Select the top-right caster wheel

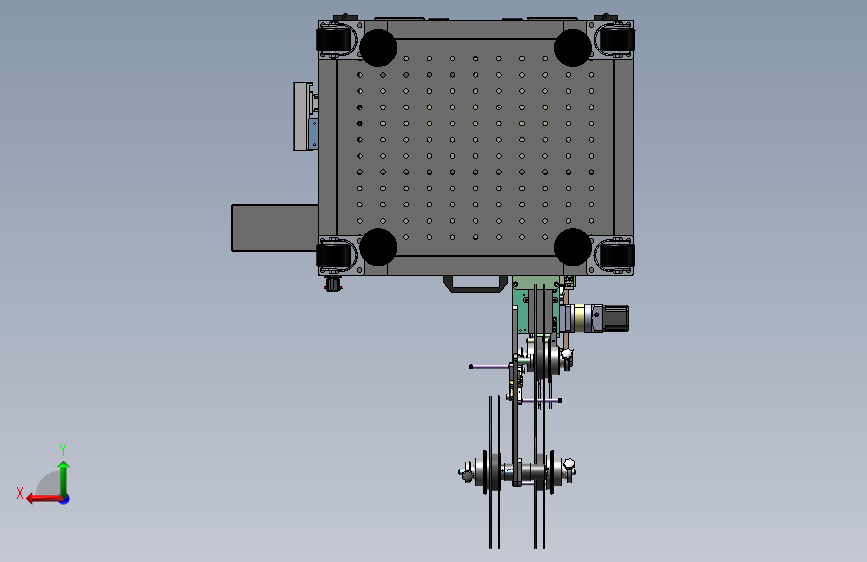pyautogui.click(x=618, y=40)
